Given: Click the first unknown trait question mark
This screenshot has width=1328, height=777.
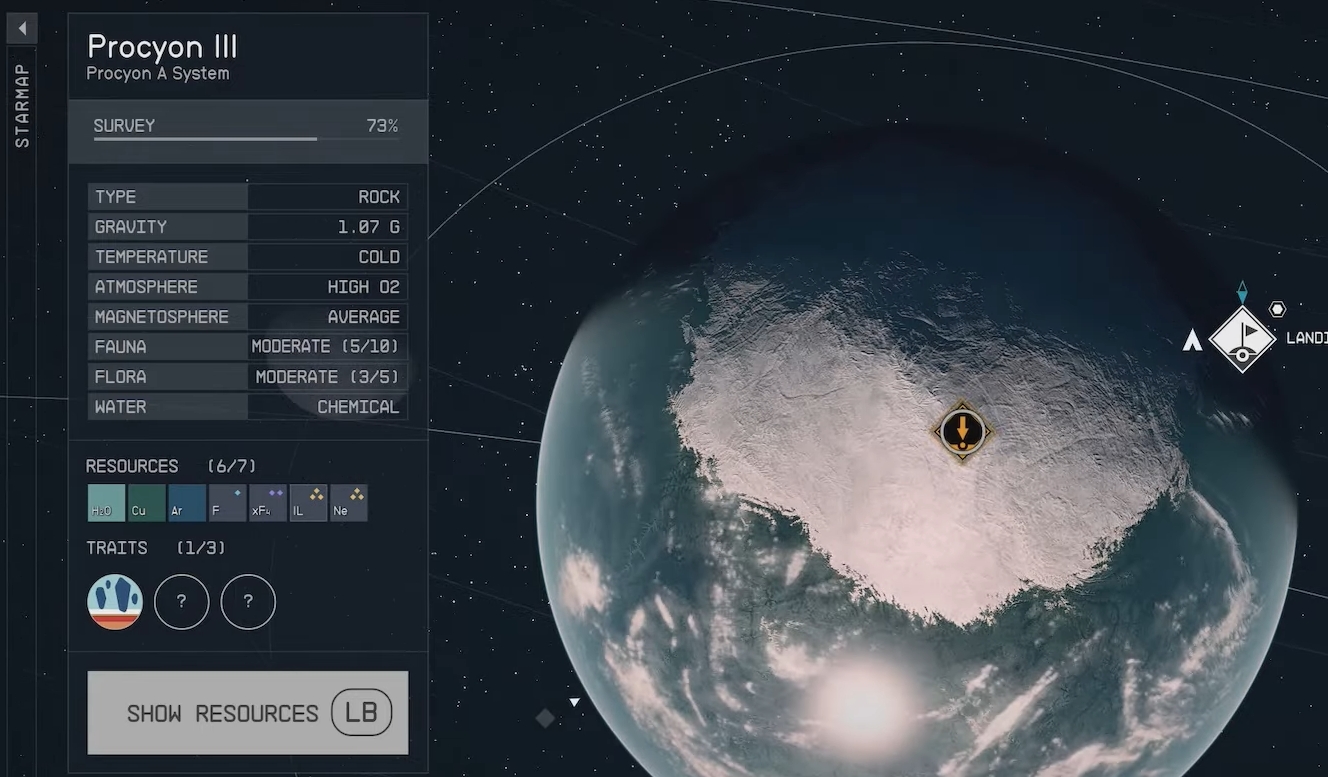Looking at the screenshot, I should pos(182,602).
